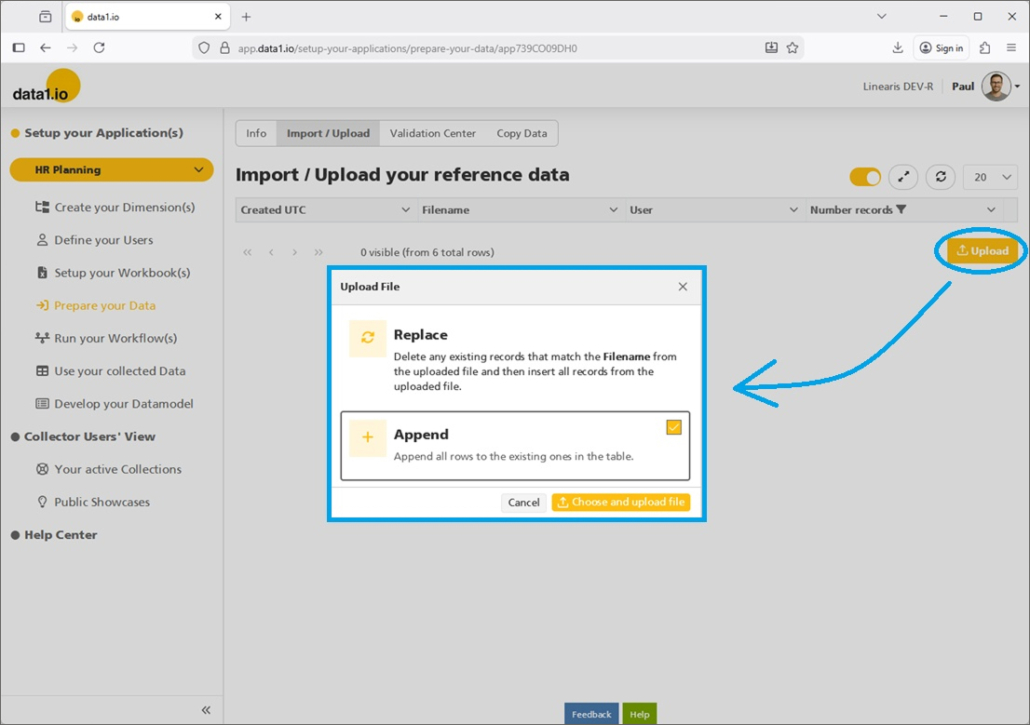Click the data1.io logo

(x=45, y=90)
